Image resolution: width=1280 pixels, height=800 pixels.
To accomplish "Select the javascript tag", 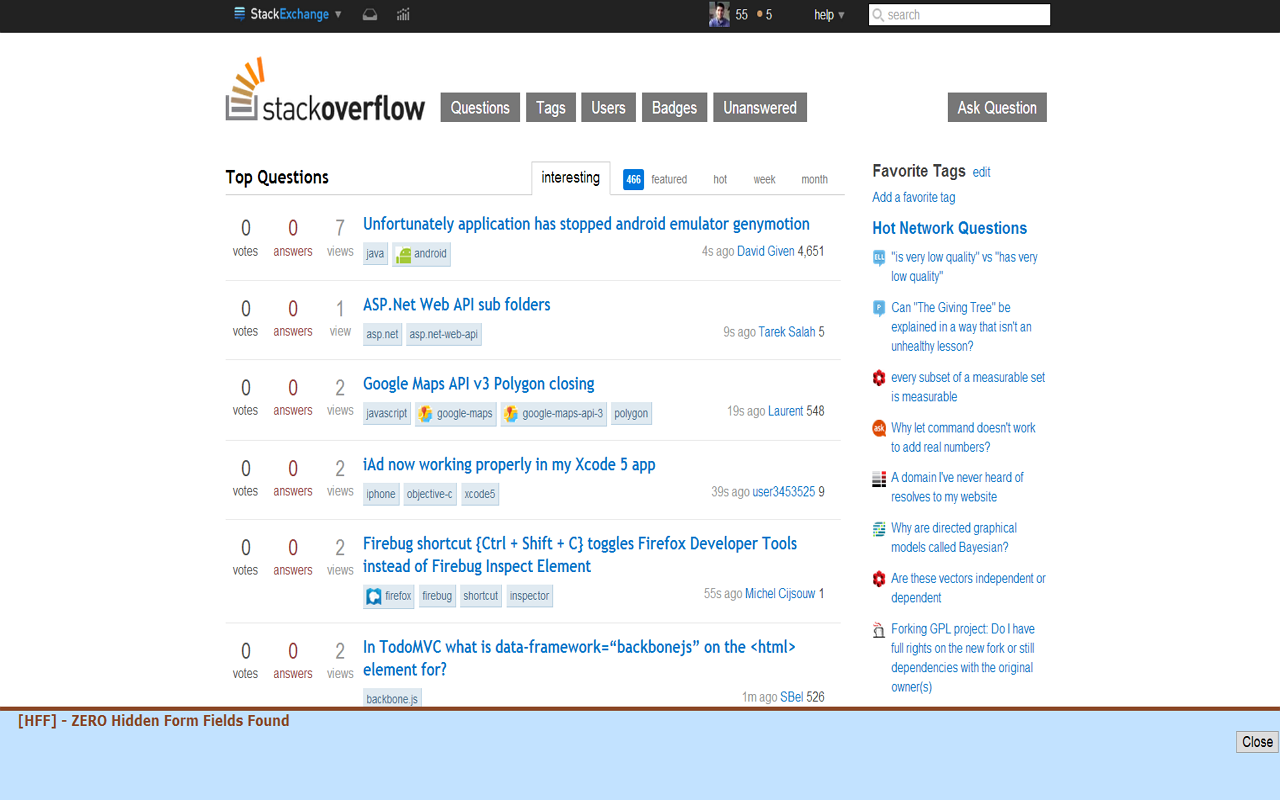I will tap(387, 413).
